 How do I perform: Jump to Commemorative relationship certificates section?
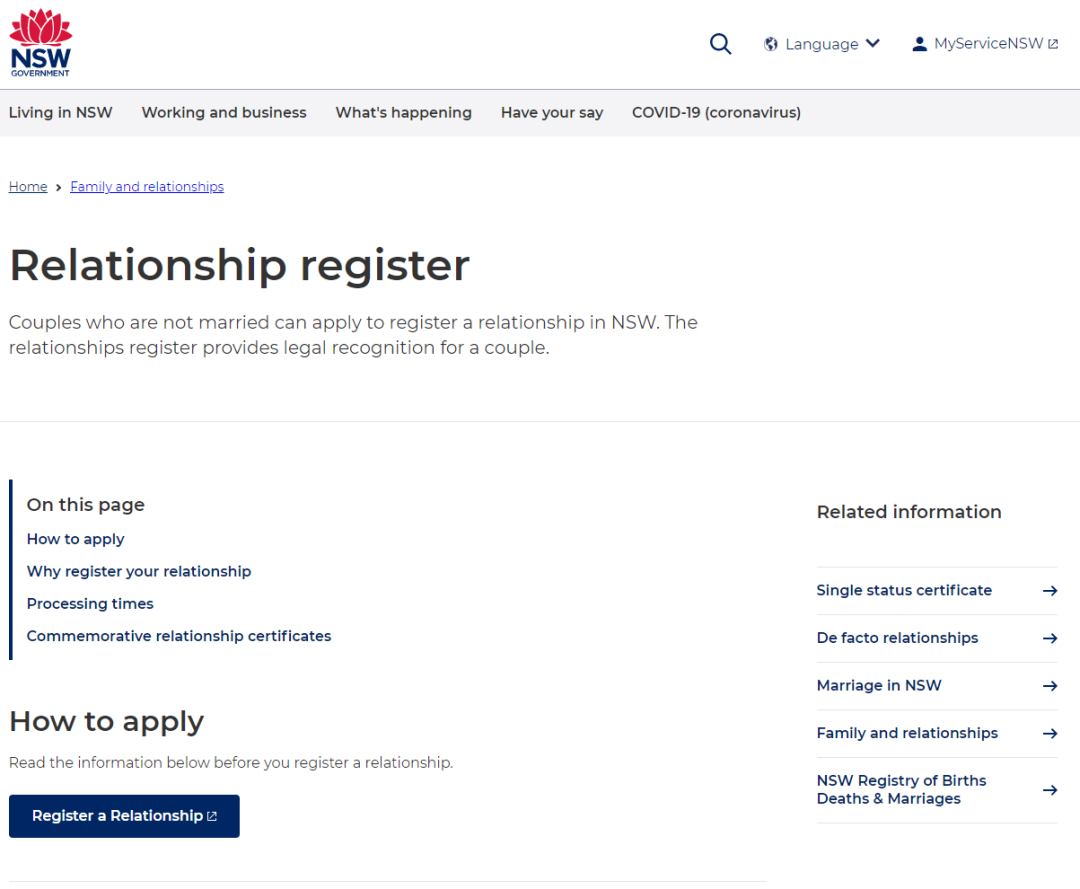tap(179, 636)
